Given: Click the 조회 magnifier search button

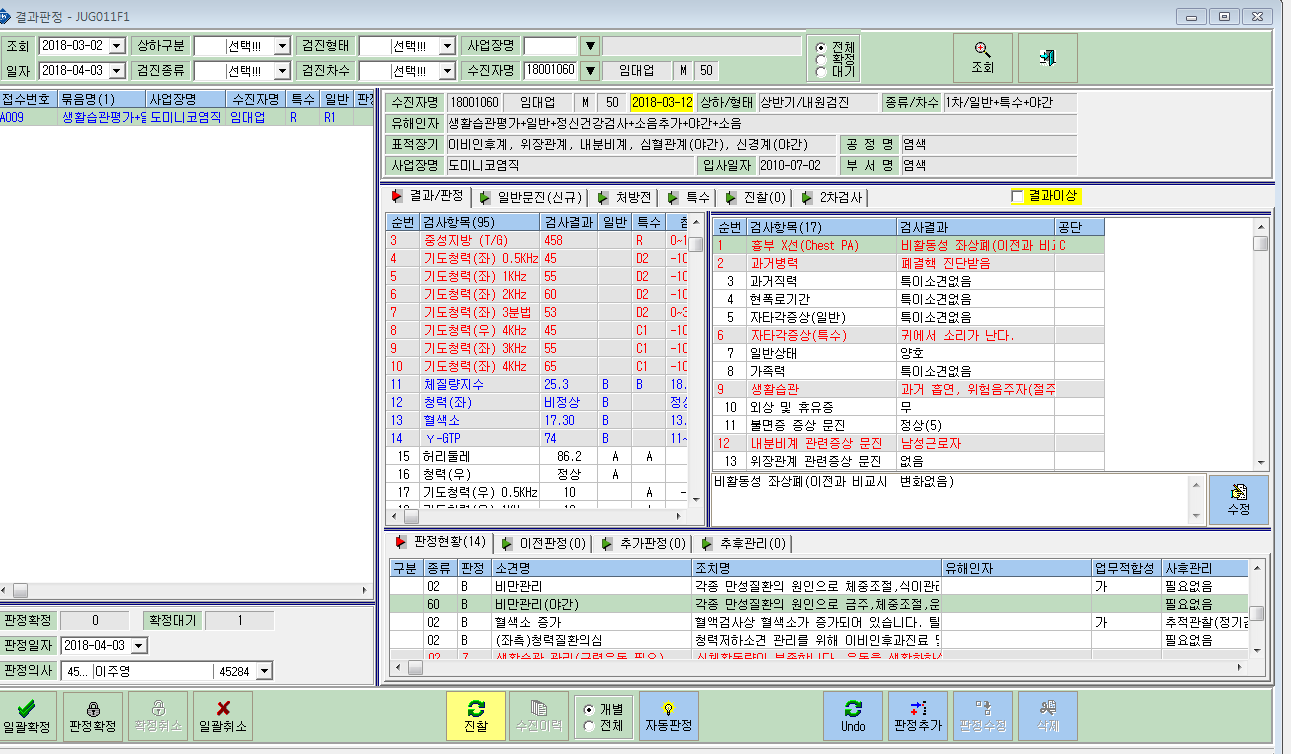Looking at the screenshot, I should [982, 58].
